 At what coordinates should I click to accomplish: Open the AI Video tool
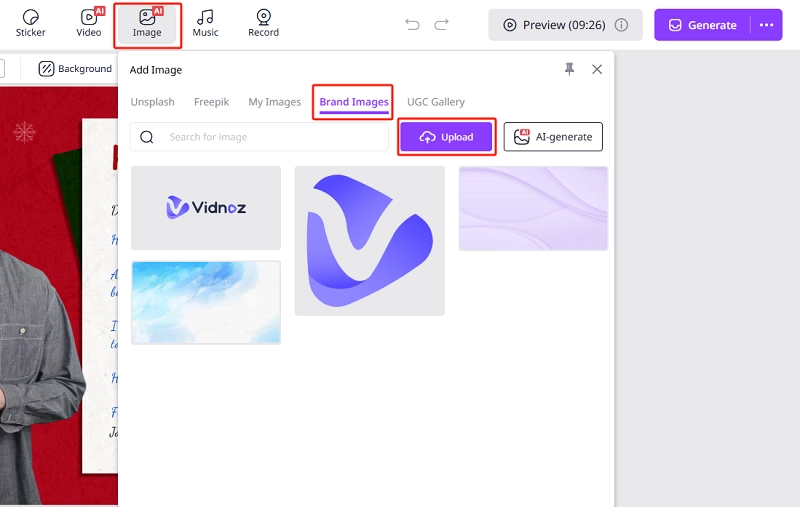[89, 23]
